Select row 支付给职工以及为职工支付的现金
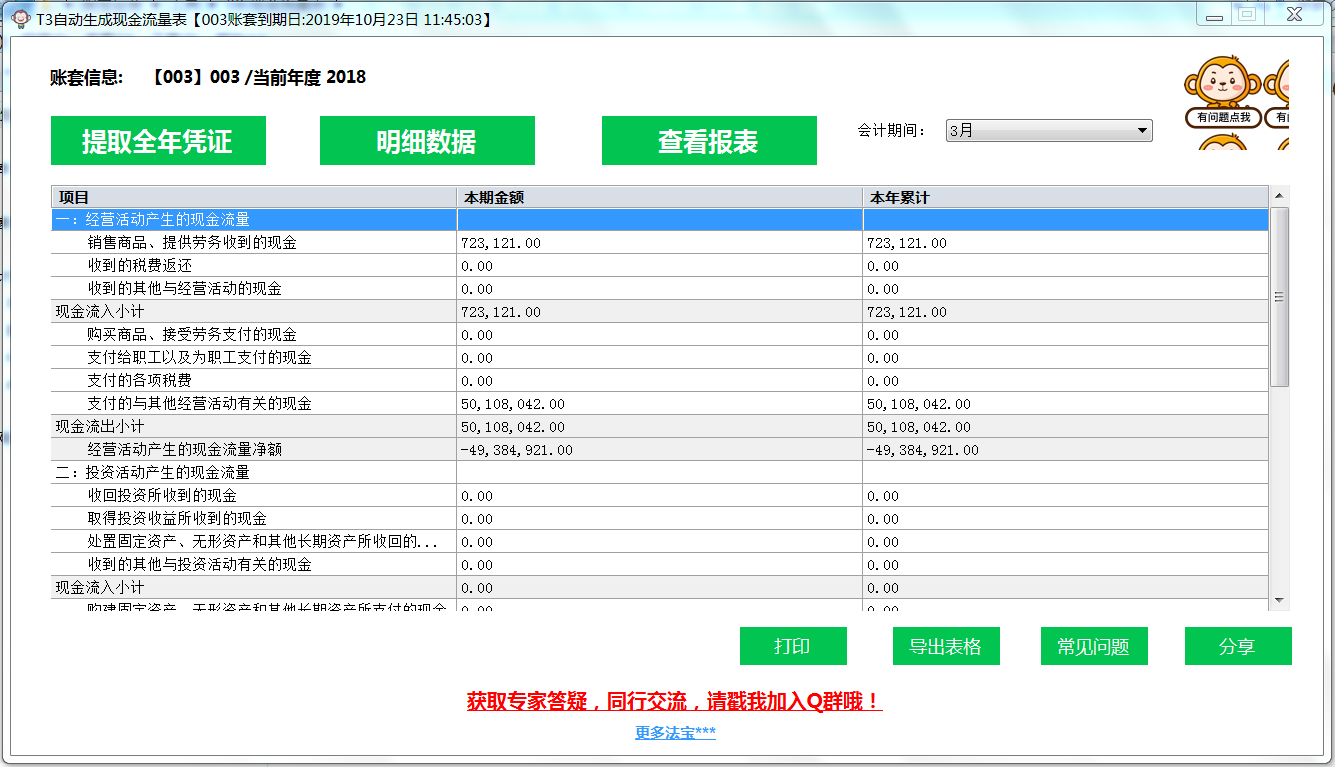The height and width of the screenshot is (767, 1335). point(660,358)
